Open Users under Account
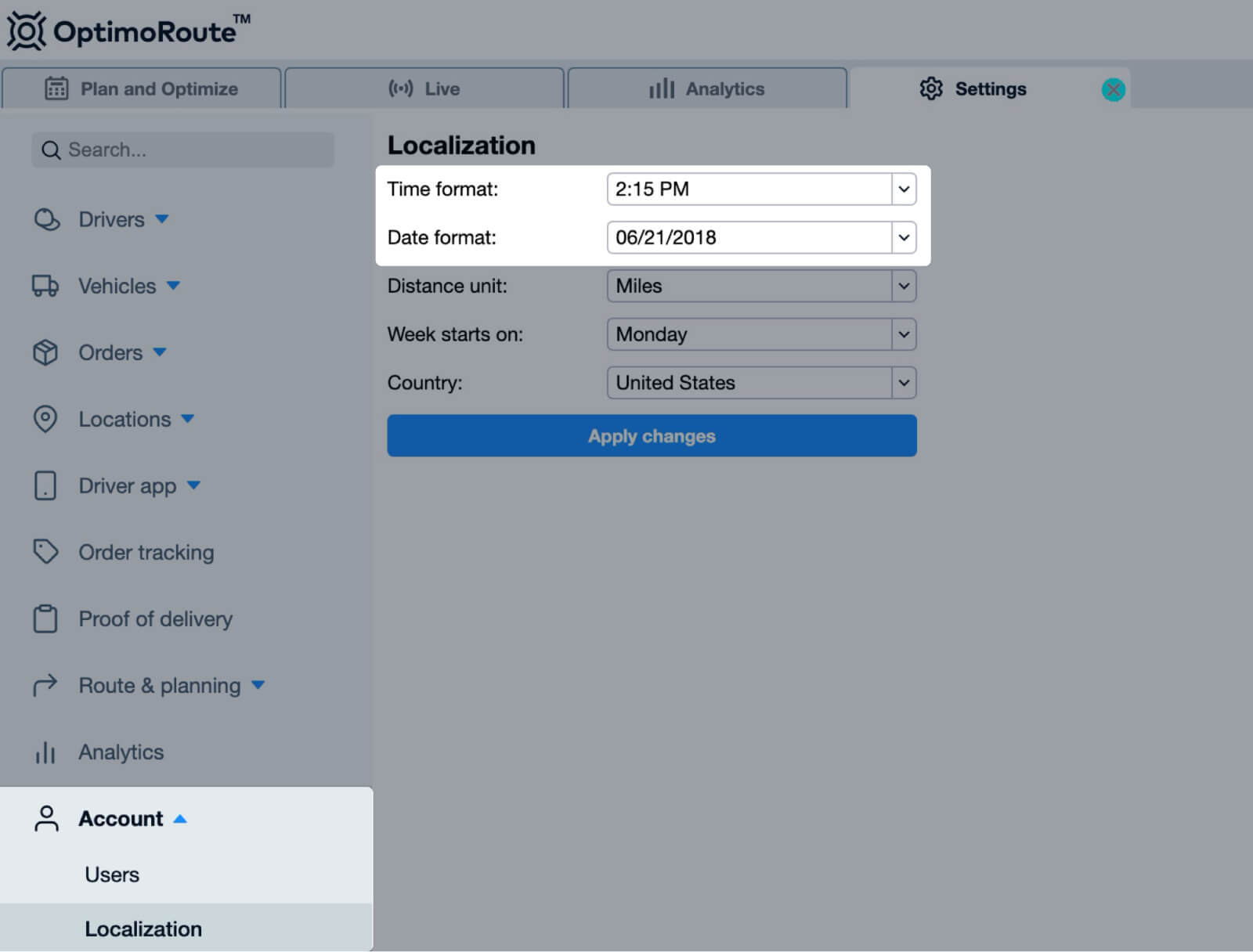 [112, 875]
